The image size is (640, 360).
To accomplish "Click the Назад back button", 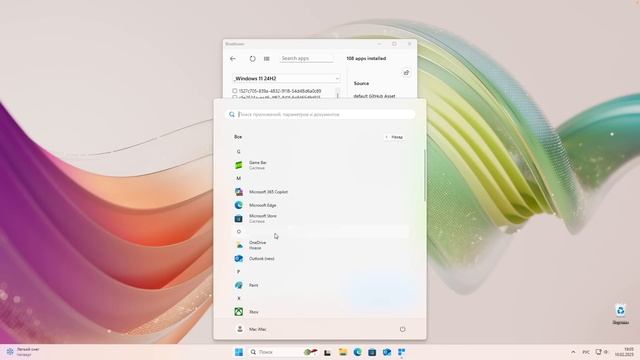I will [x=394, y=137].
